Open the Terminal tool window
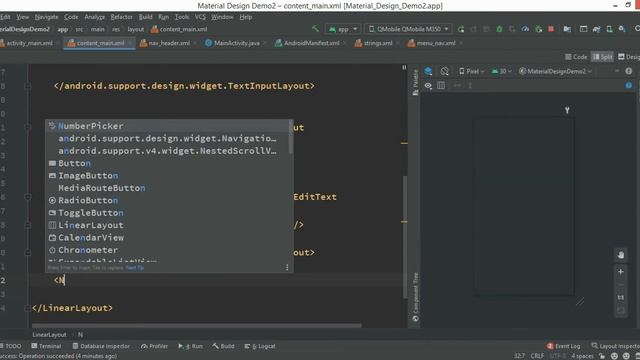Image resolution: width=640 pixels, height=360 pixels. pyautogui.click(x=46, y=346)
